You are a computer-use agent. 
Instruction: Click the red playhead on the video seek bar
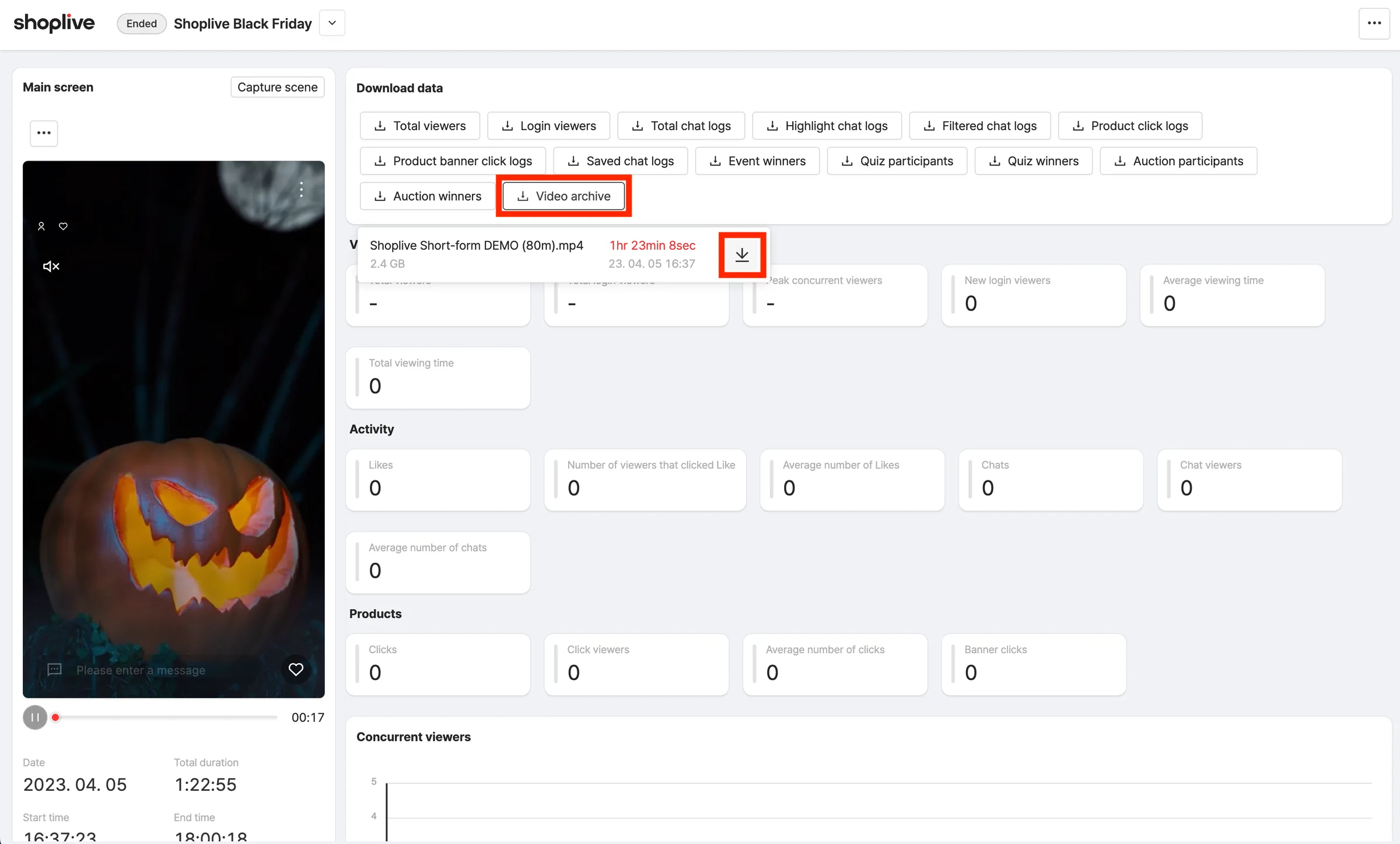tap(55, 717)
